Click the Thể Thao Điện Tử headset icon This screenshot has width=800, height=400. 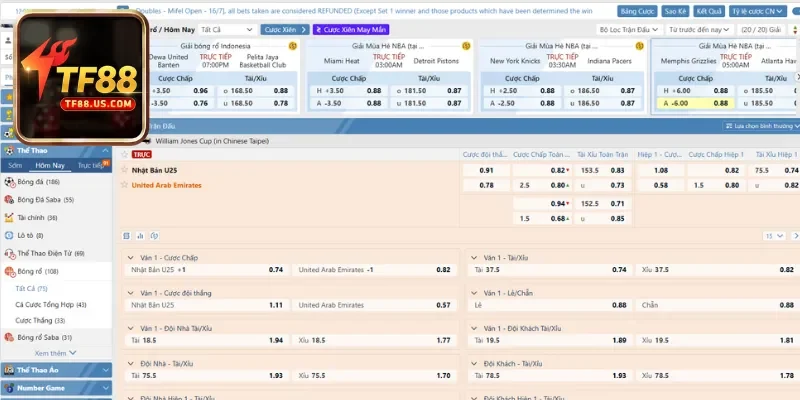(9, 253)
